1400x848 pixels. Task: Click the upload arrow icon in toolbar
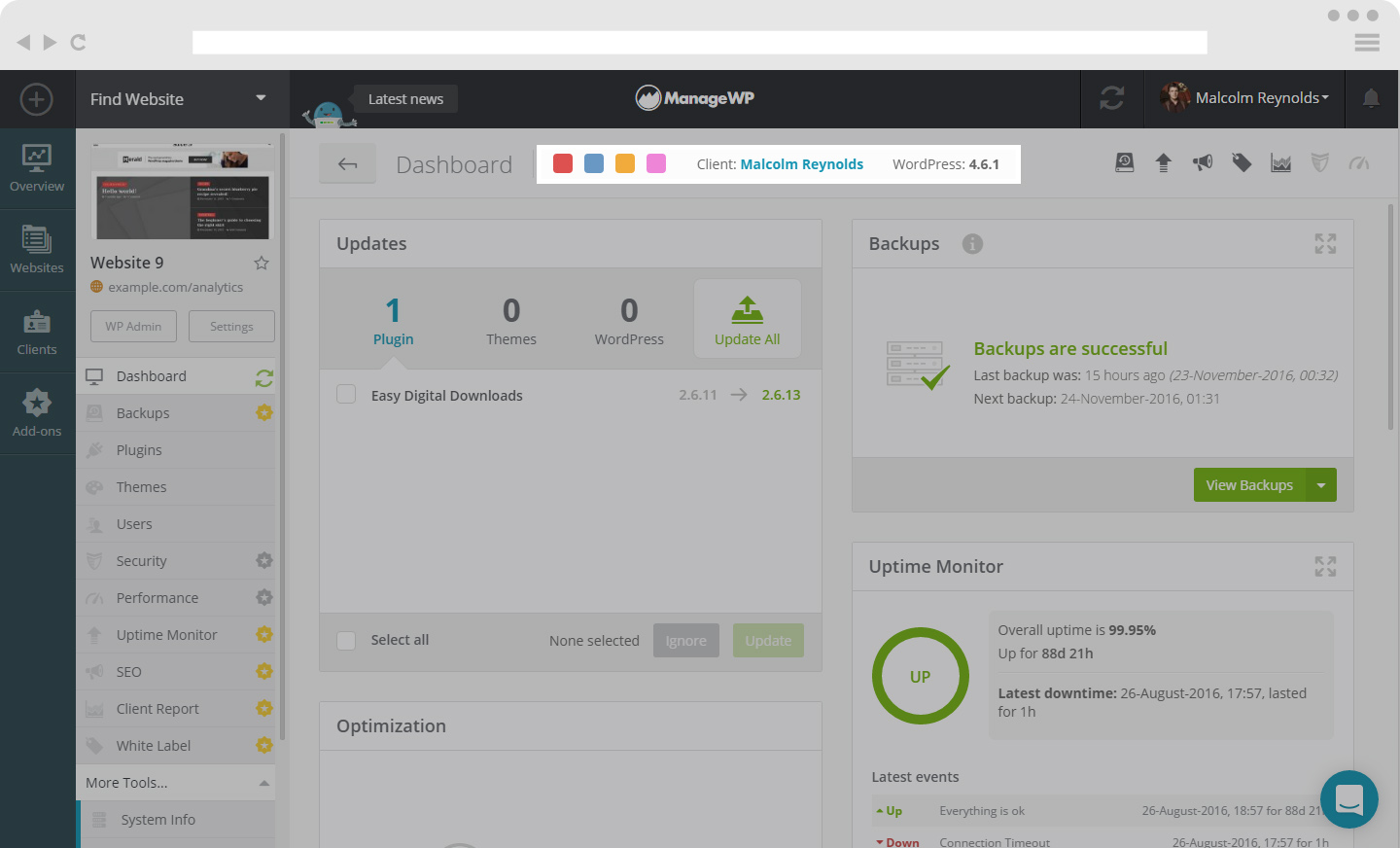(x=1164, y=162)
